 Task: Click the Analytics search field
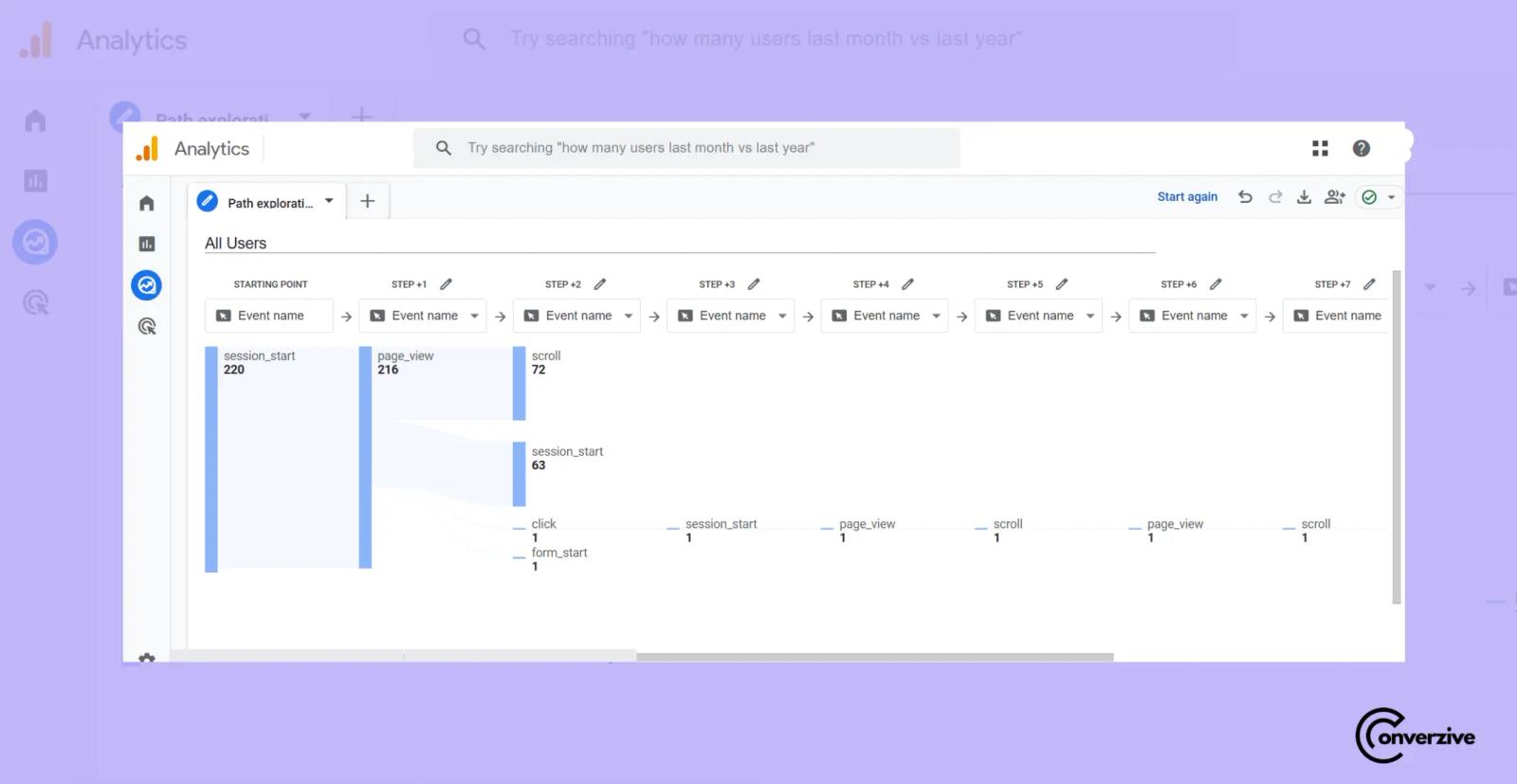[x=686, y=148]
